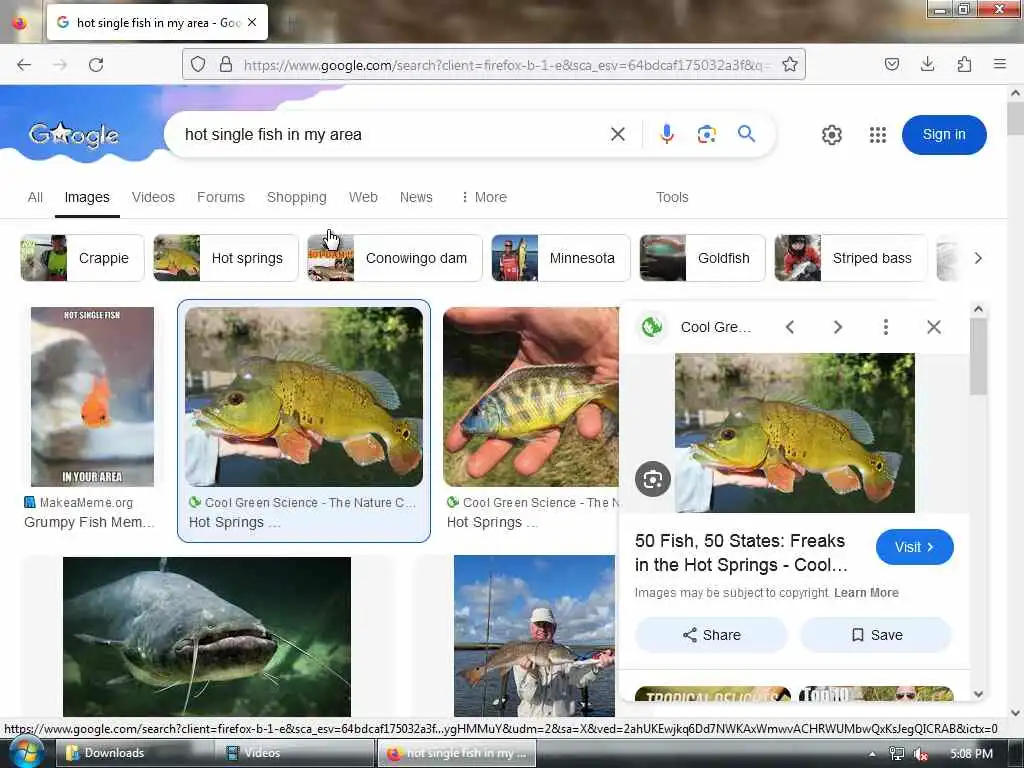Open the Forums tab

pos(221,197)
